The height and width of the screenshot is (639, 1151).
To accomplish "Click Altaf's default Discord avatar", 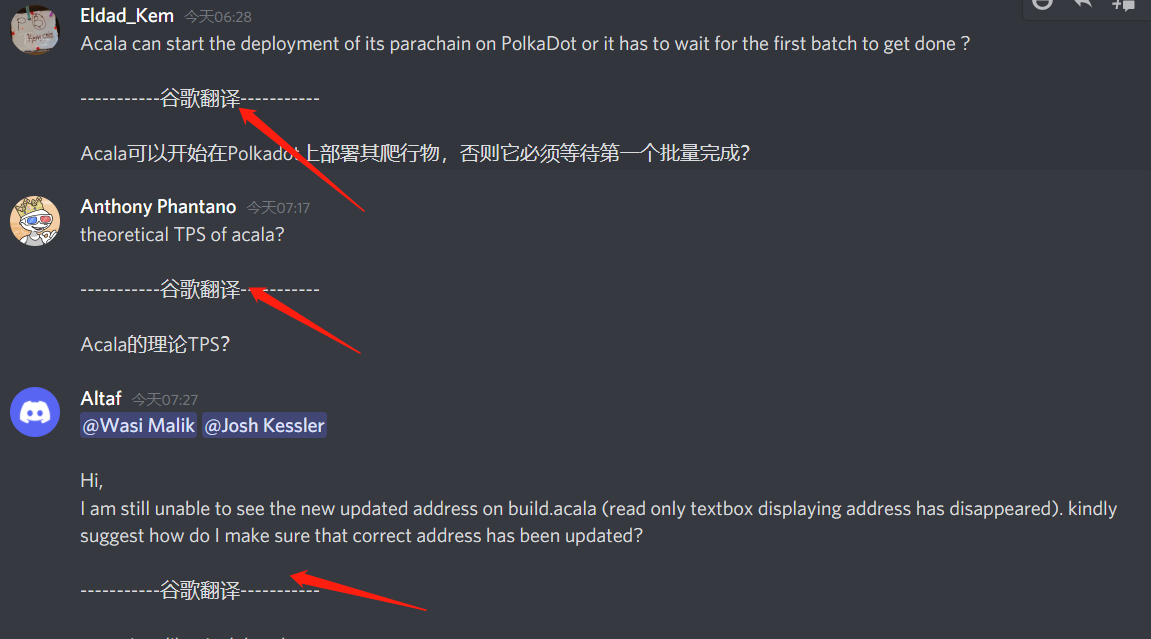I will [x=35, y=412].
